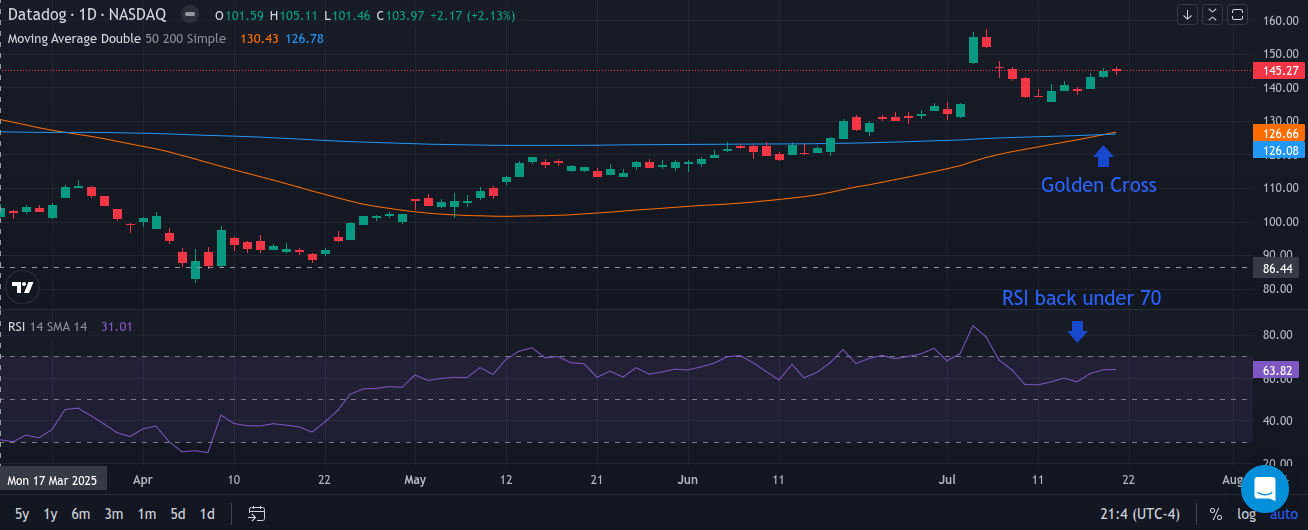Open the Go to date calendar icon
This screenshot has width=1308, height=530.
pos(257,514)
